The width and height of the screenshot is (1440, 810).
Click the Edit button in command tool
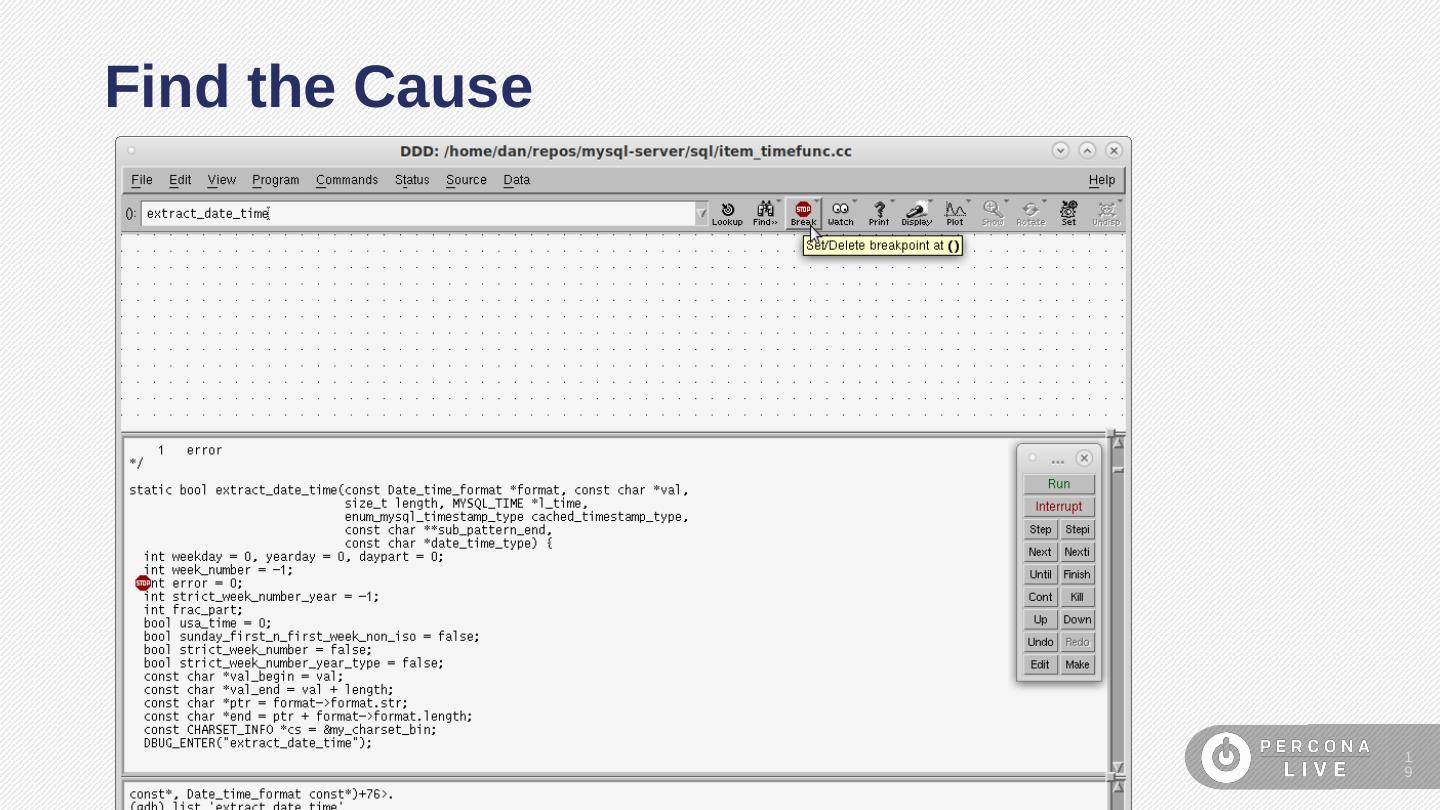(x=1040, y=665)
